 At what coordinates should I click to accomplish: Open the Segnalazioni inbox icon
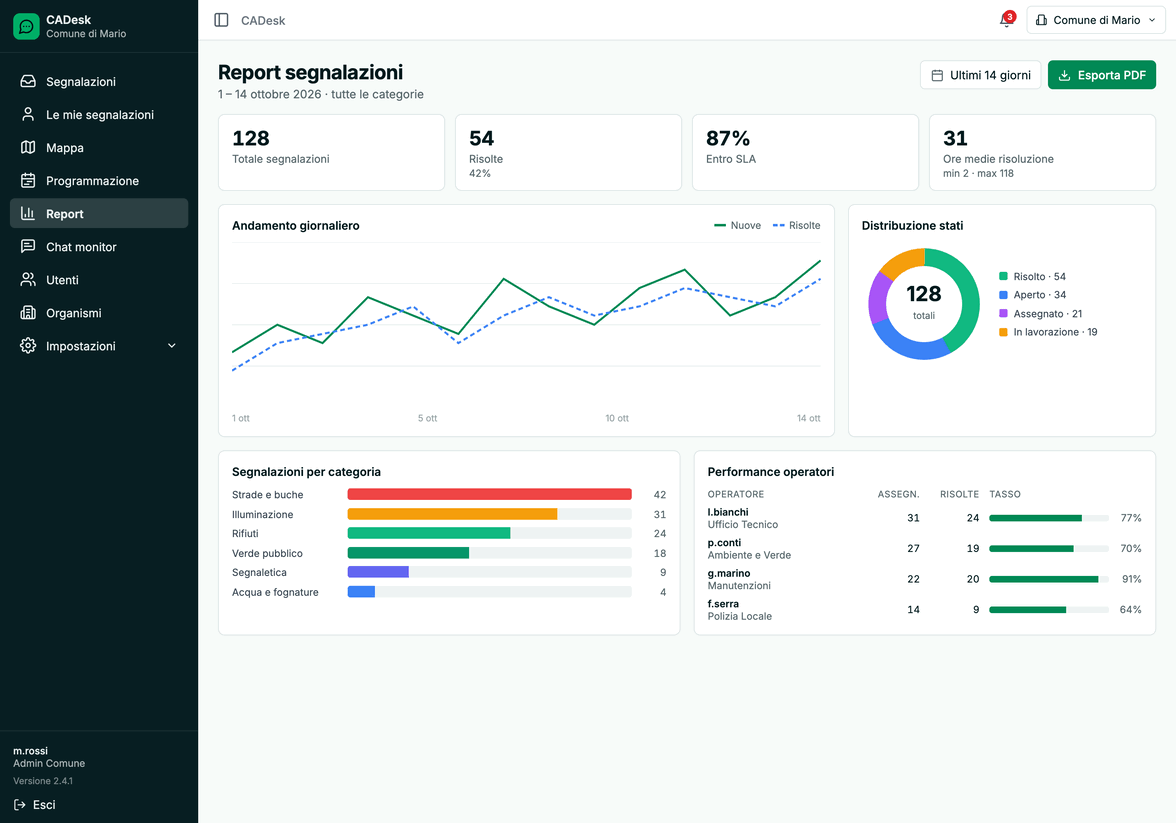(28, 81)
